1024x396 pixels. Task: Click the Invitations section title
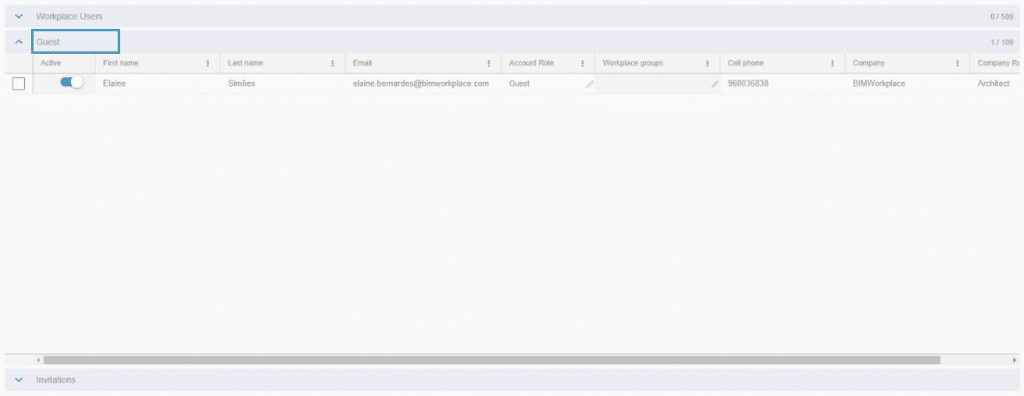point(56,380)
